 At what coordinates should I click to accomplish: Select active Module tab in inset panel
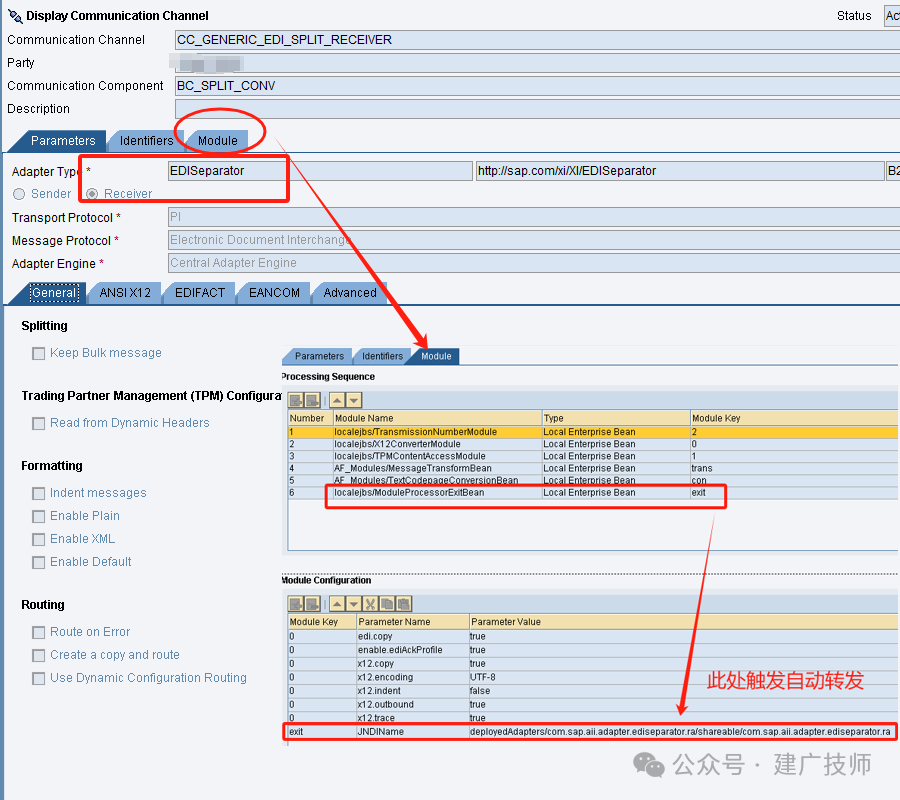coord(436,356)
